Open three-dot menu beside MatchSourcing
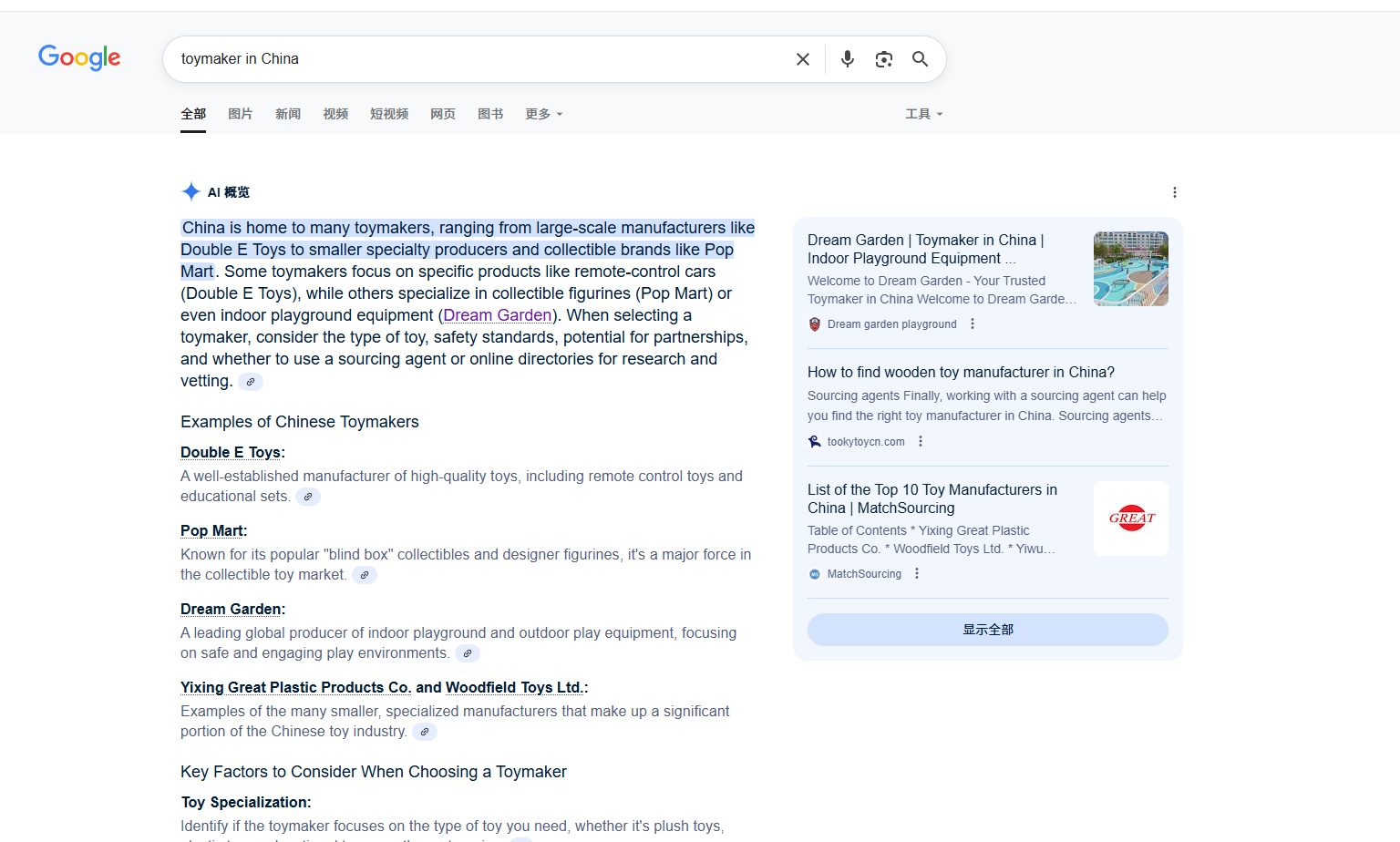This screenshot has height=842, width=1400. (x=917, y=573)
